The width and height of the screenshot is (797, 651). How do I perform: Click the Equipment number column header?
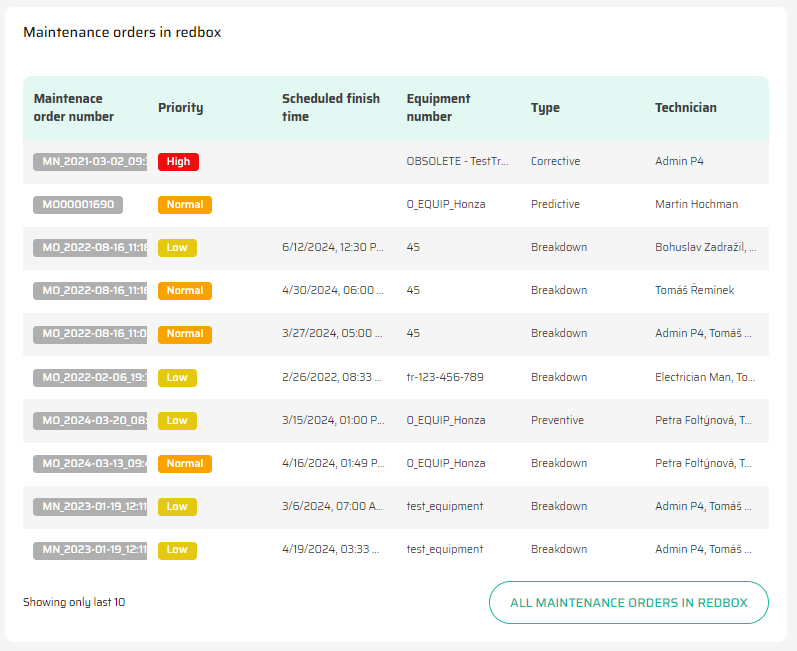(438, 108)
